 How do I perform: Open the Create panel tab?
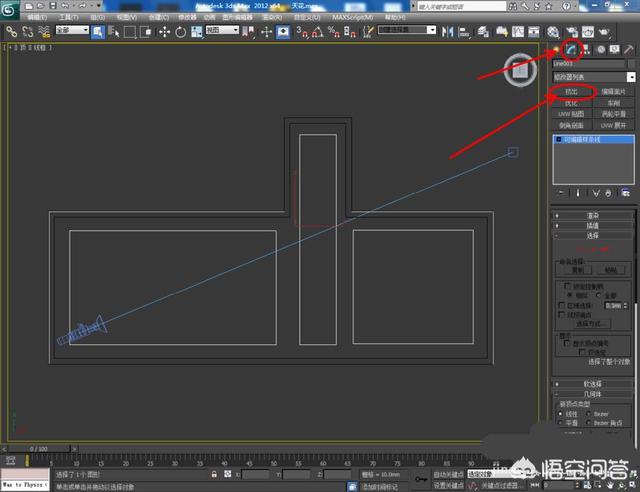(x=556, y=50)
